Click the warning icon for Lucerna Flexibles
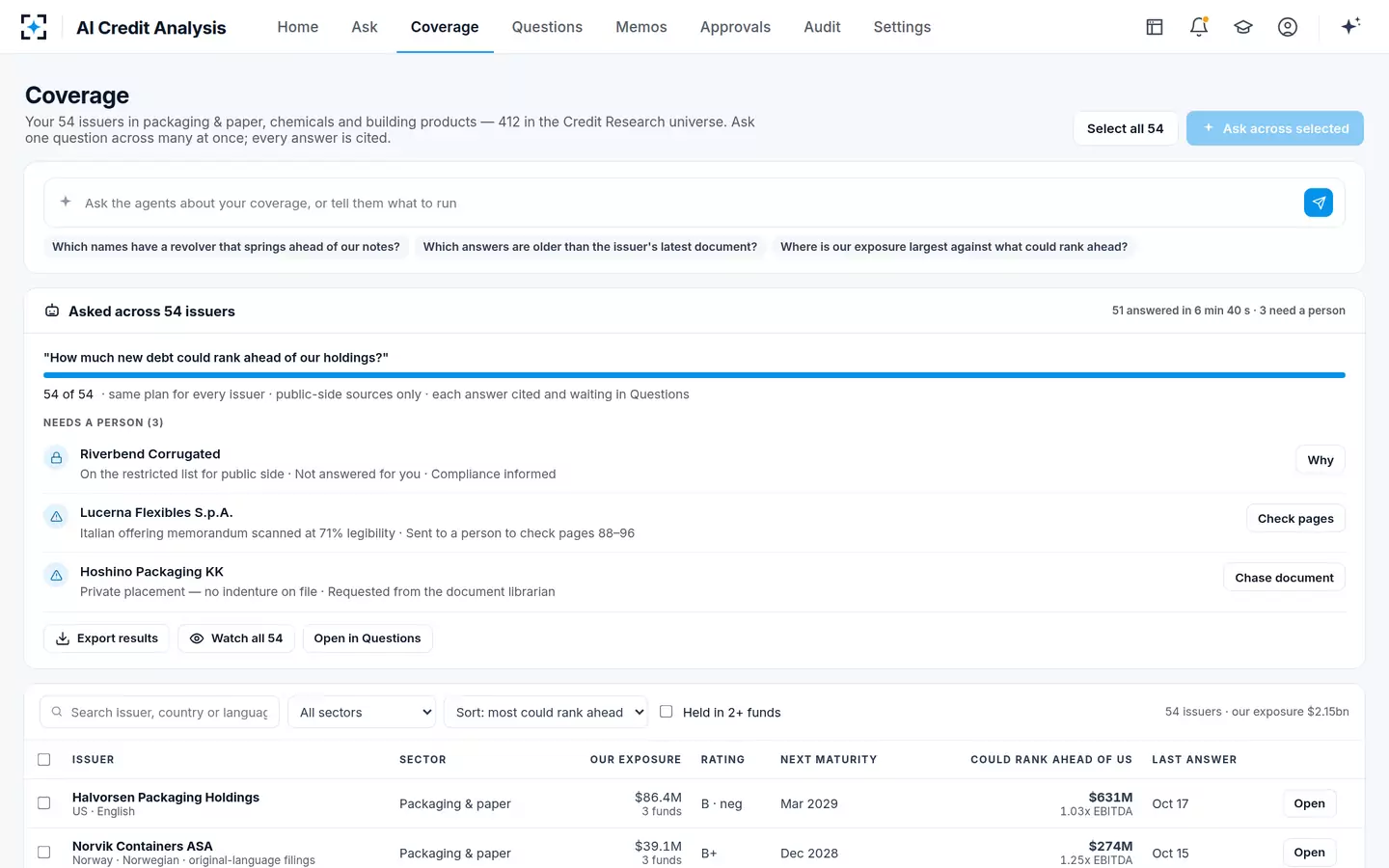 point(56,517)
